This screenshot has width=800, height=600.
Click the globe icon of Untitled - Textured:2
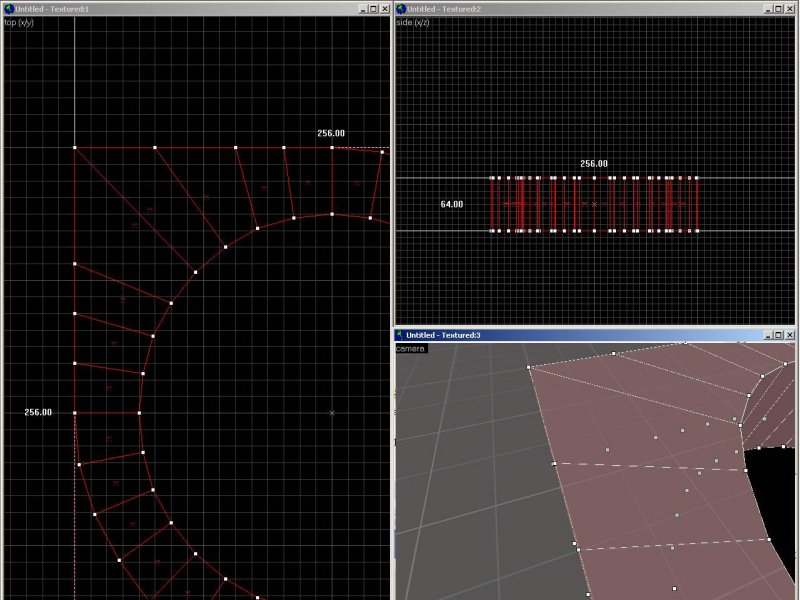[401, 8]
